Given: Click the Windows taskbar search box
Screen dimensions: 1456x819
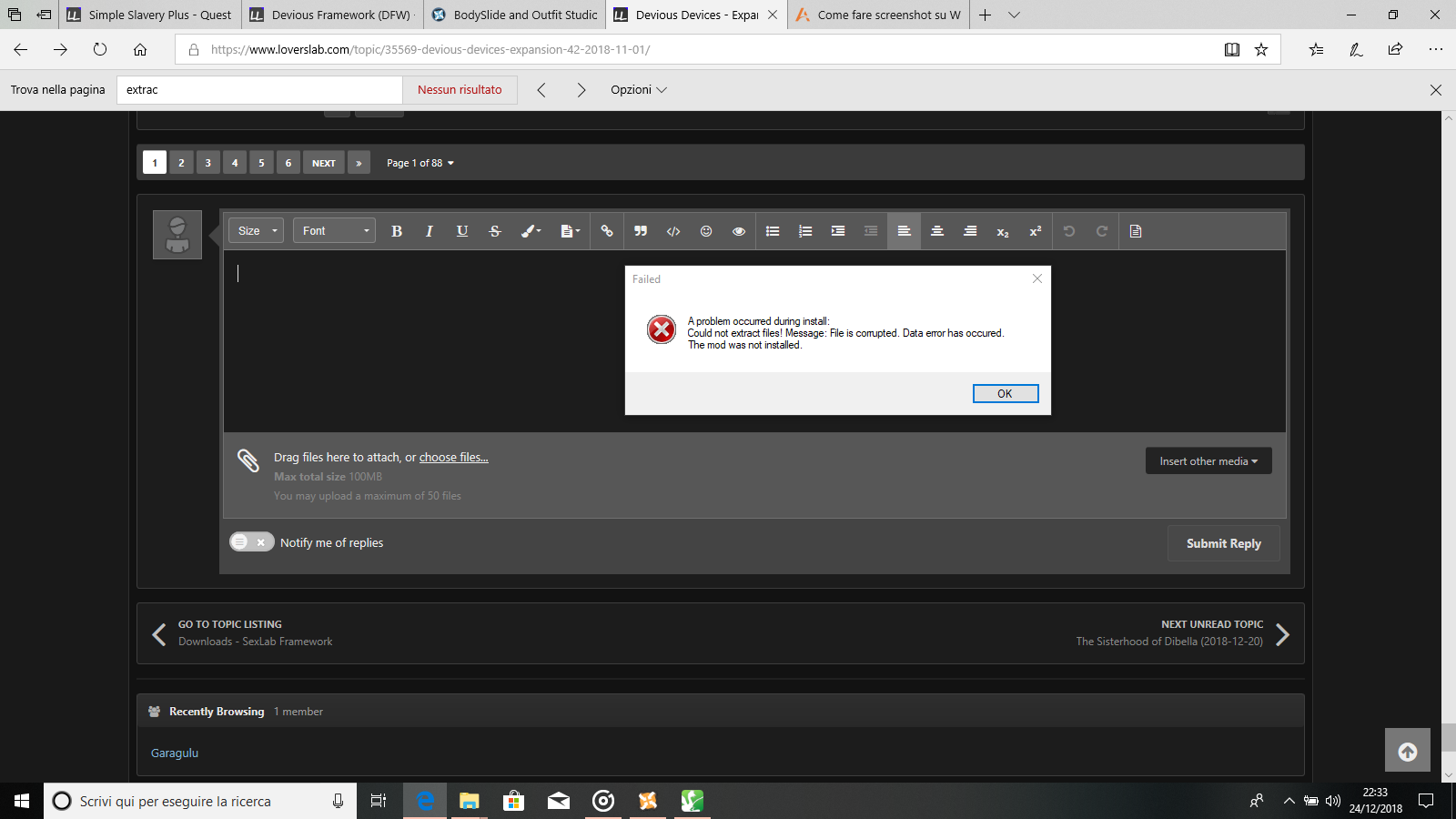Looking at the screenshot, I should (x=198, y=801).
